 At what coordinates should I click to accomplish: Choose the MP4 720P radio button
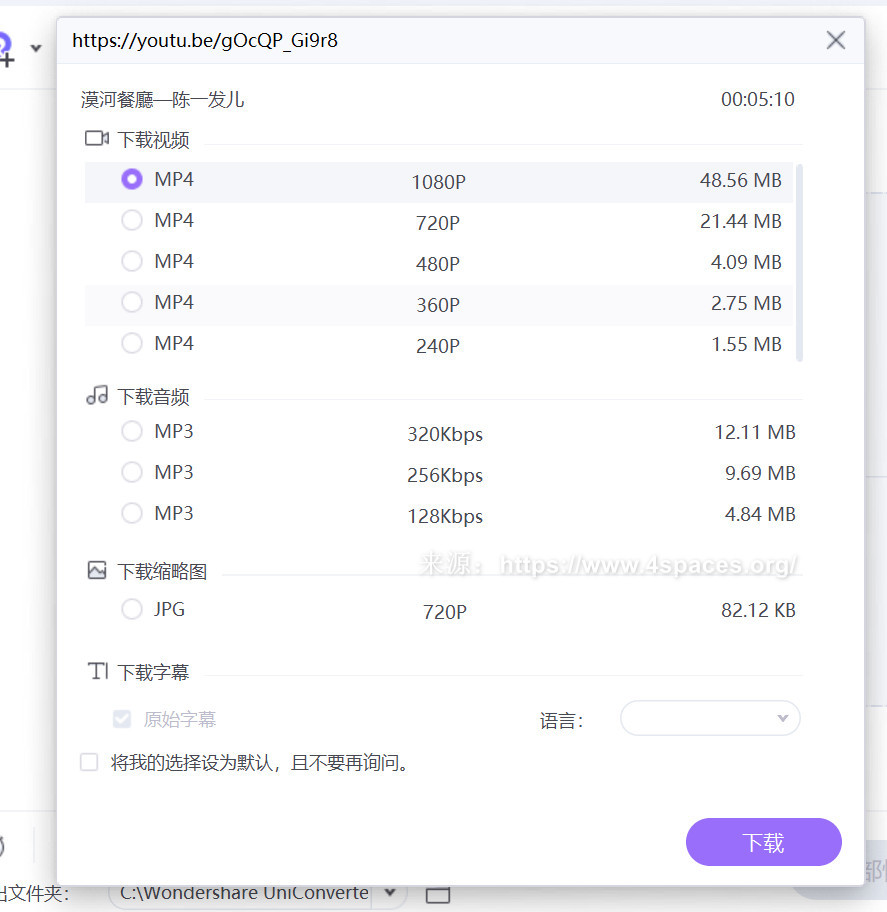131,220
